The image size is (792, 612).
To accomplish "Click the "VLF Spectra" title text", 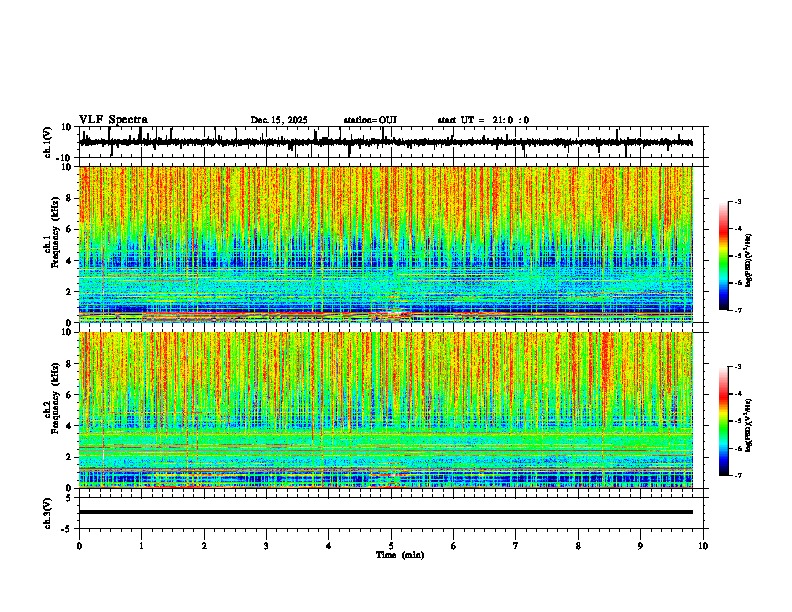I will pyautogui.click(x=114, y=120).
